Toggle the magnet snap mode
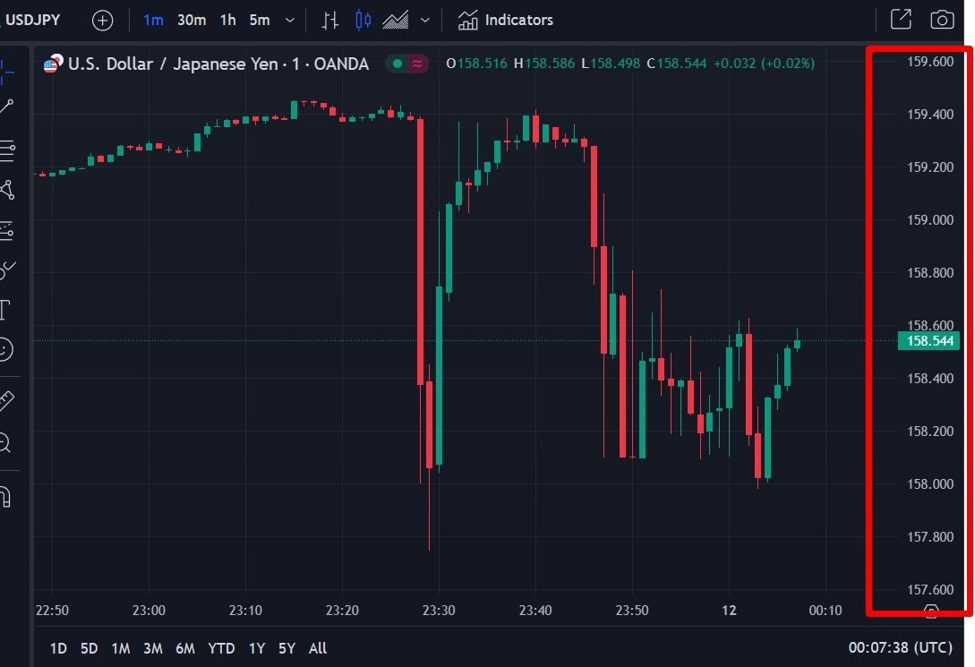975x667 pixels. point(5,496)
